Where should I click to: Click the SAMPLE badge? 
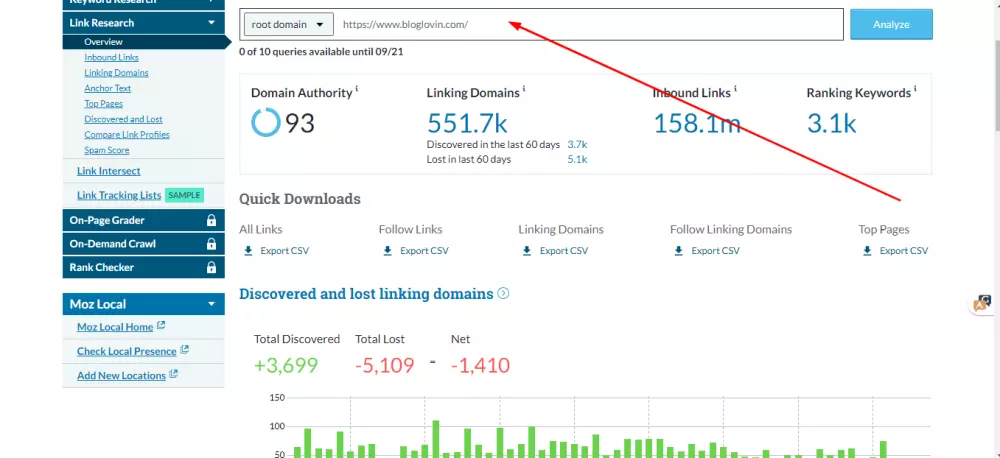tap(184, 195)
